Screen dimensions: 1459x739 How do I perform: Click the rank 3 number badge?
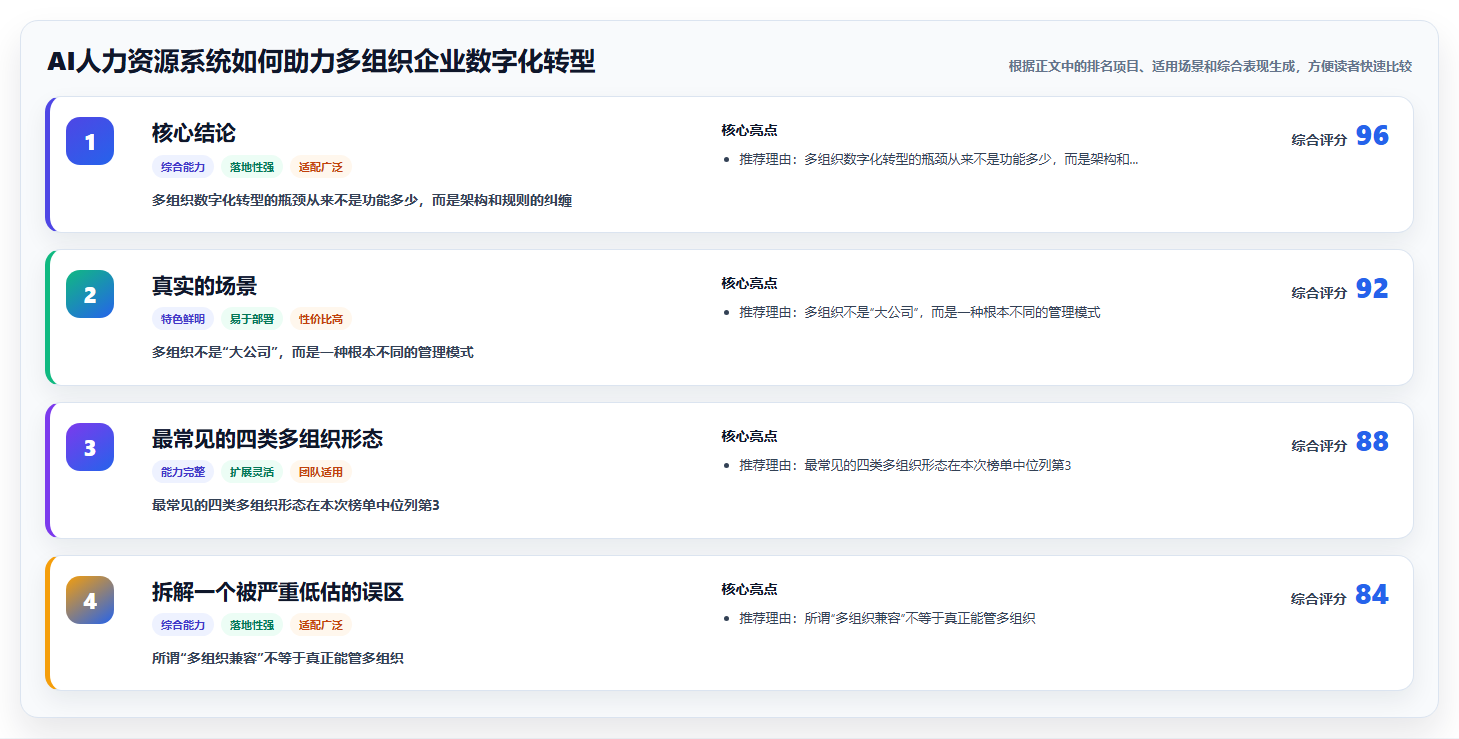click(x=90, y=447)
